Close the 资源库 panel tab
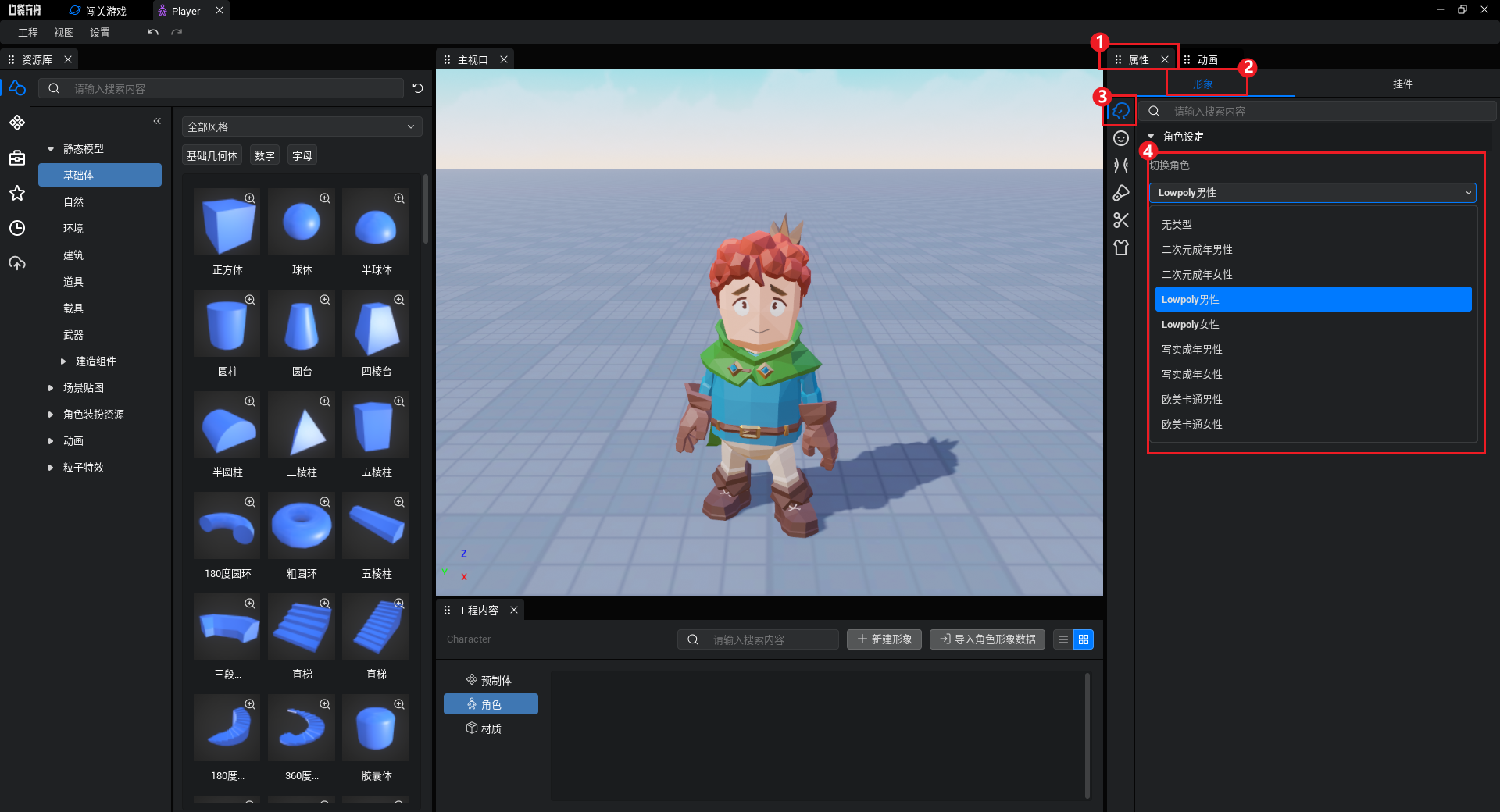 [x=68, y=59]
